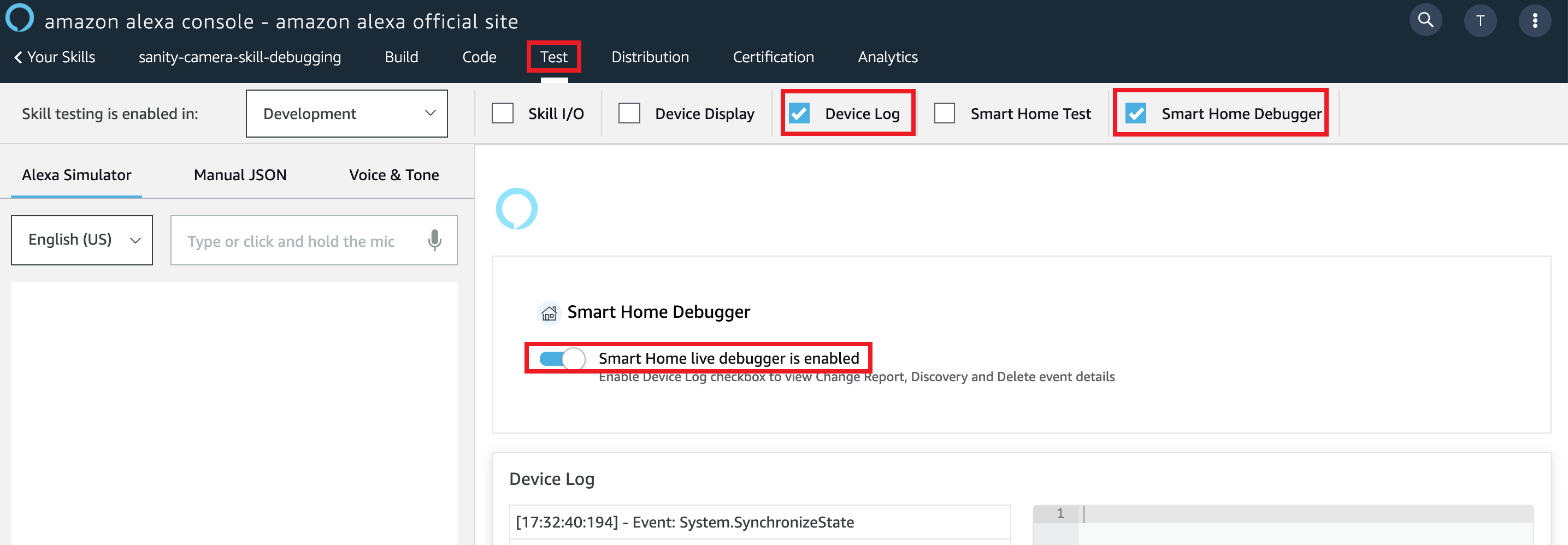
Task: Click the Alexa ring icon above debugger
Action: pos(516,209)
